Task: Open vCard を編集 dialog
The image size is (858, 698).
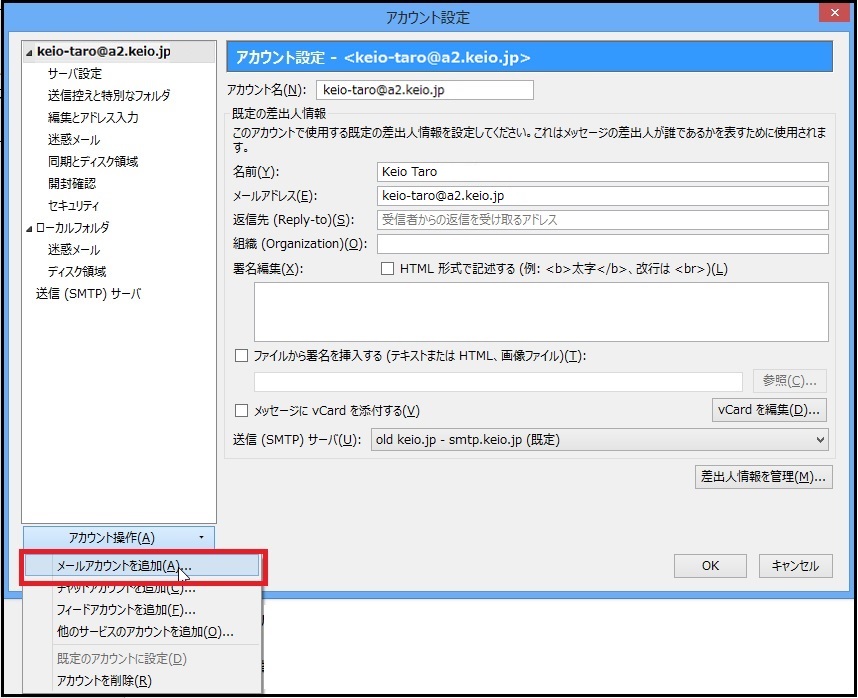Action: (x=769, y=410)
